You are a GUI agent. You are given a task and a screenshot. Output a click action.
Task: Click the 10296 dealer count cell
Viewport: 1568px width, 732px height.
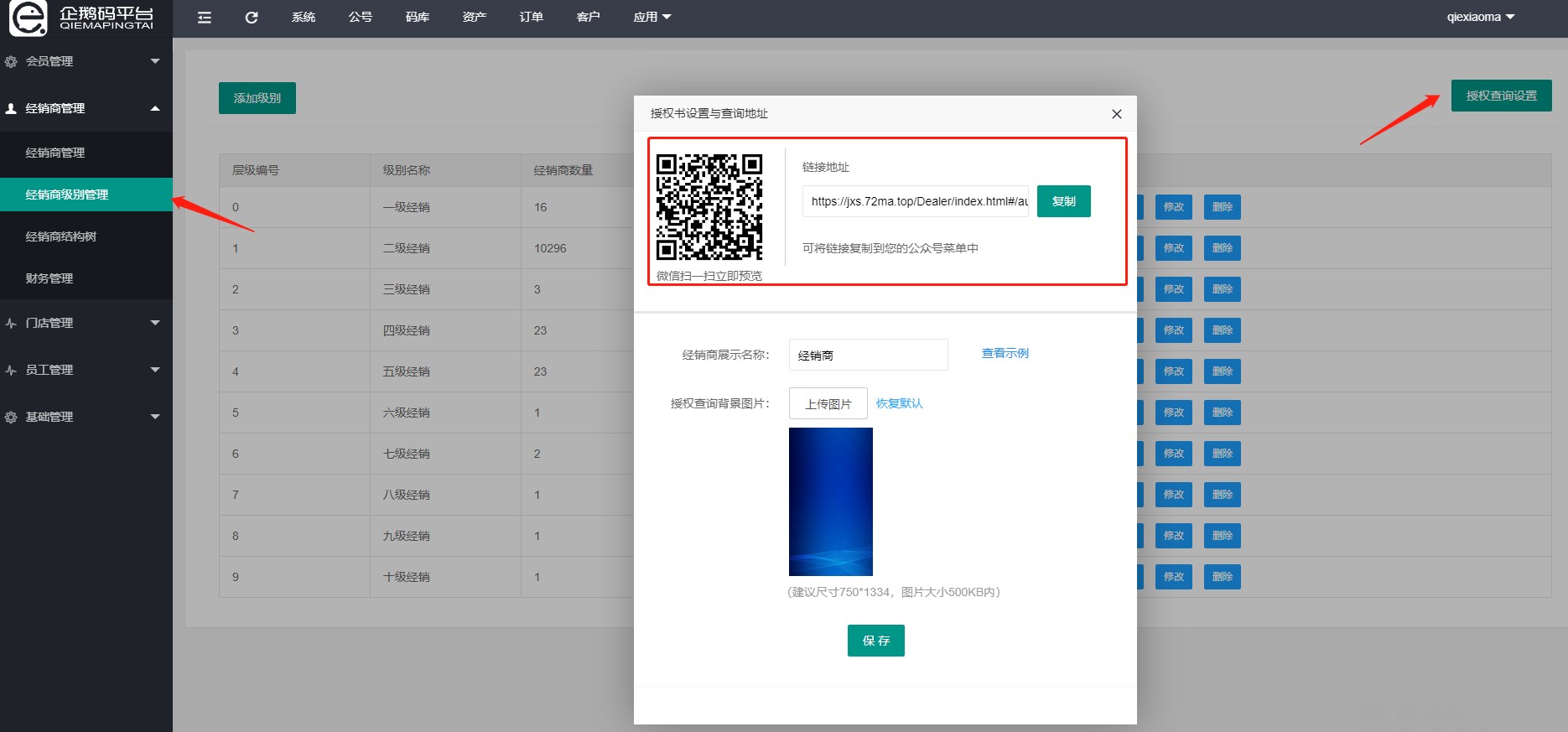[550, 248]
